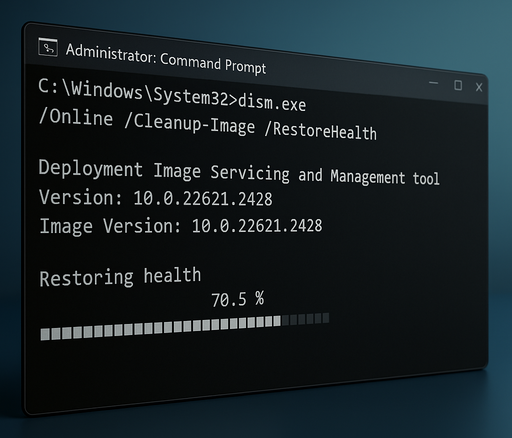Click the /Online parameter
This screenshot has width=512, height=438.
76,117
